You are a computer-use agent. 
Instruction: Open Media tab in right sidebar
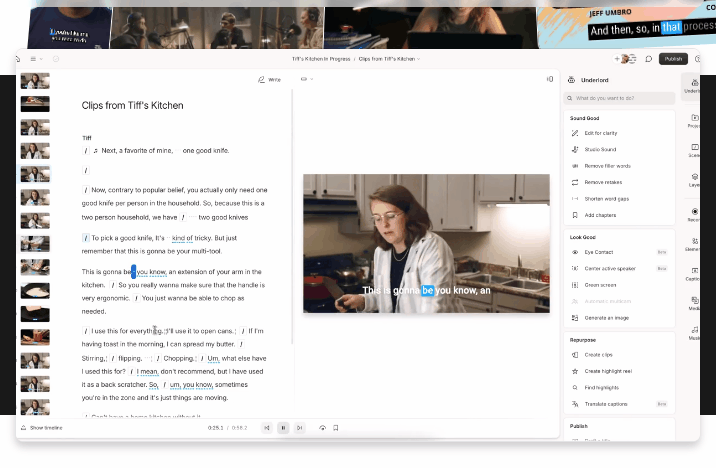(x=695, y=304)
